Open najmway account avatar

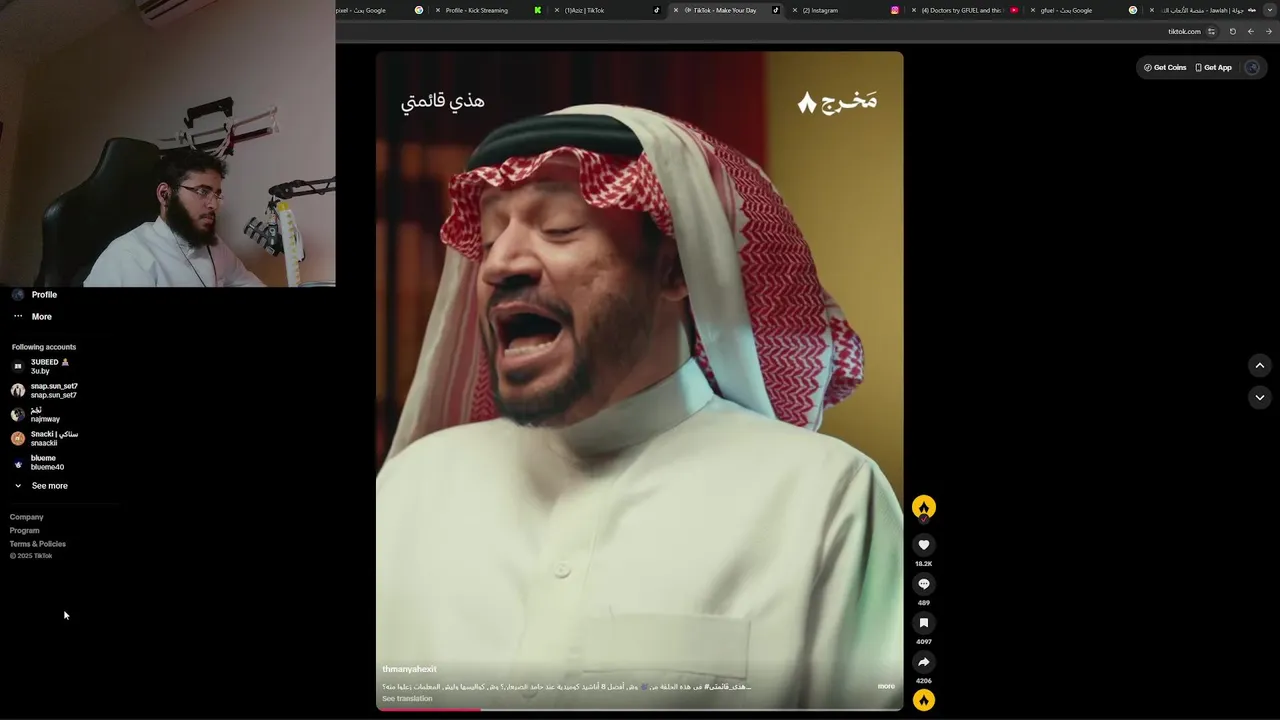(x=18, y=415)
